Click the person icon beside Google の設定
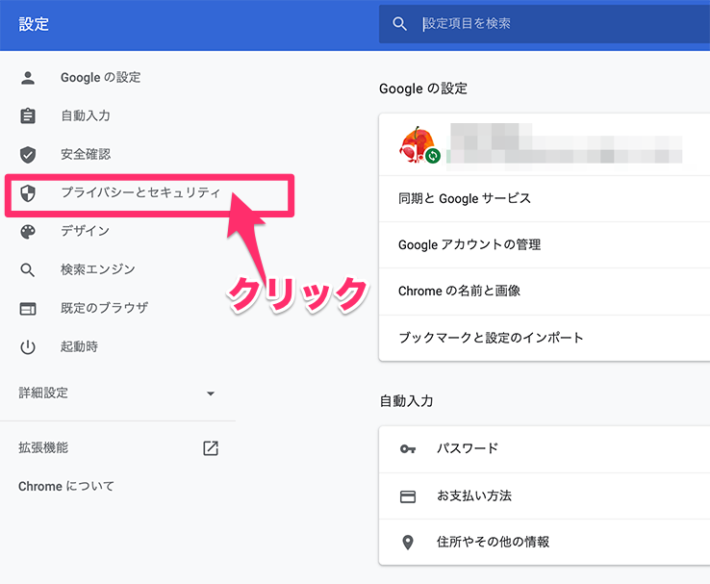Screen dimensions: 710x584 click(28, 77)
